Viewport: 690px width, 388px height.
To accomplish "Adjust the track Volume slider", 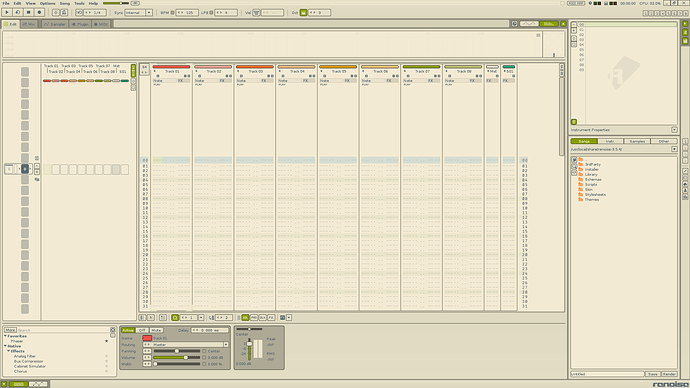I will point(176,358).
